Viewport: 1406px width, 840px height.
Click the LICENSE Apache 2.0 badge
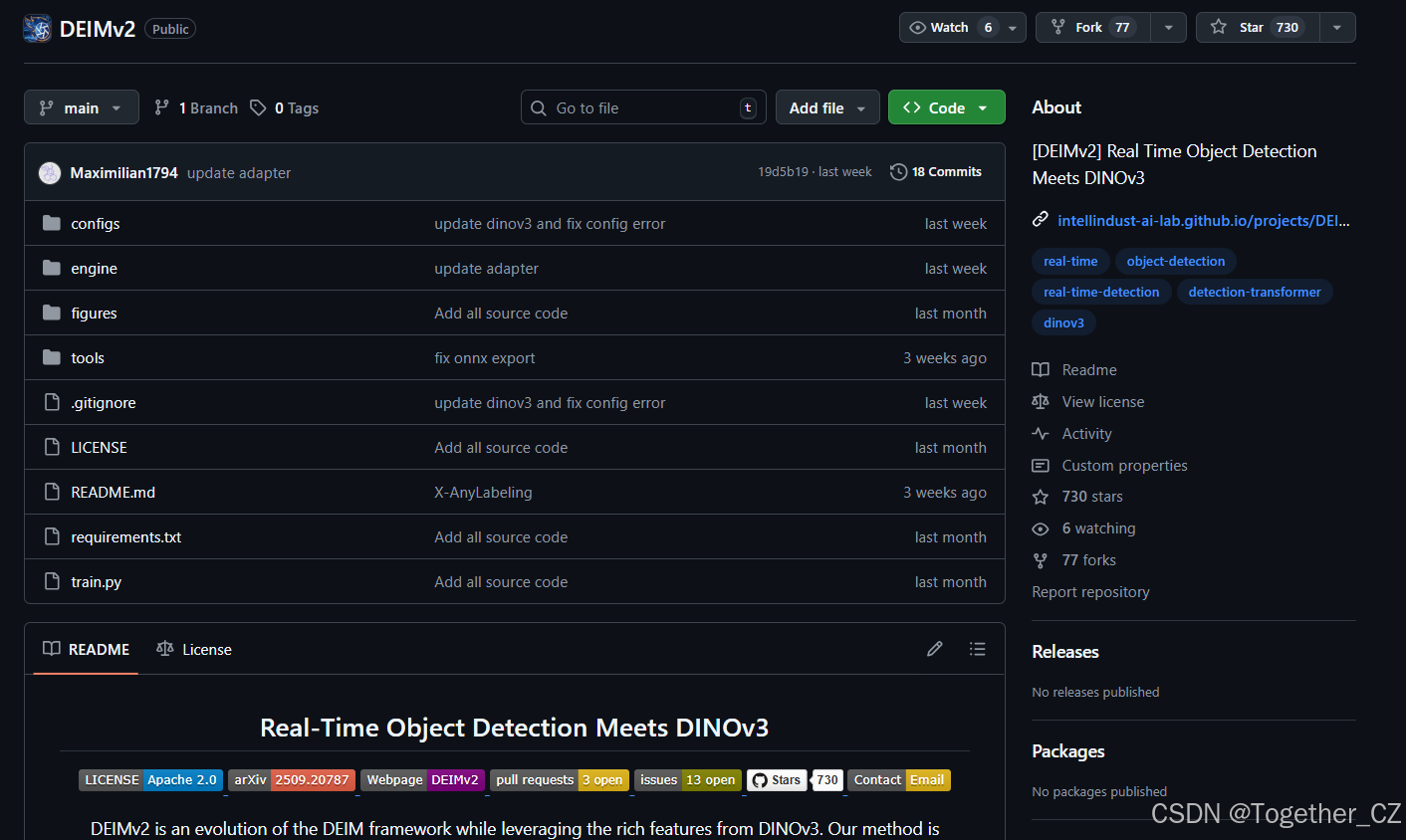click(x=150, y=780)
